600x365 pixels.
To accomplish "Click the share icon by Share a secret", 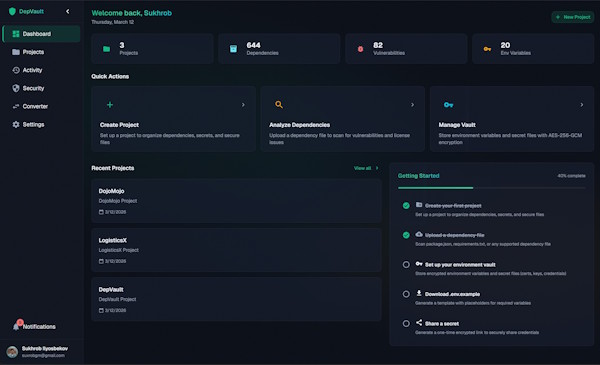I will click(419, 323).
